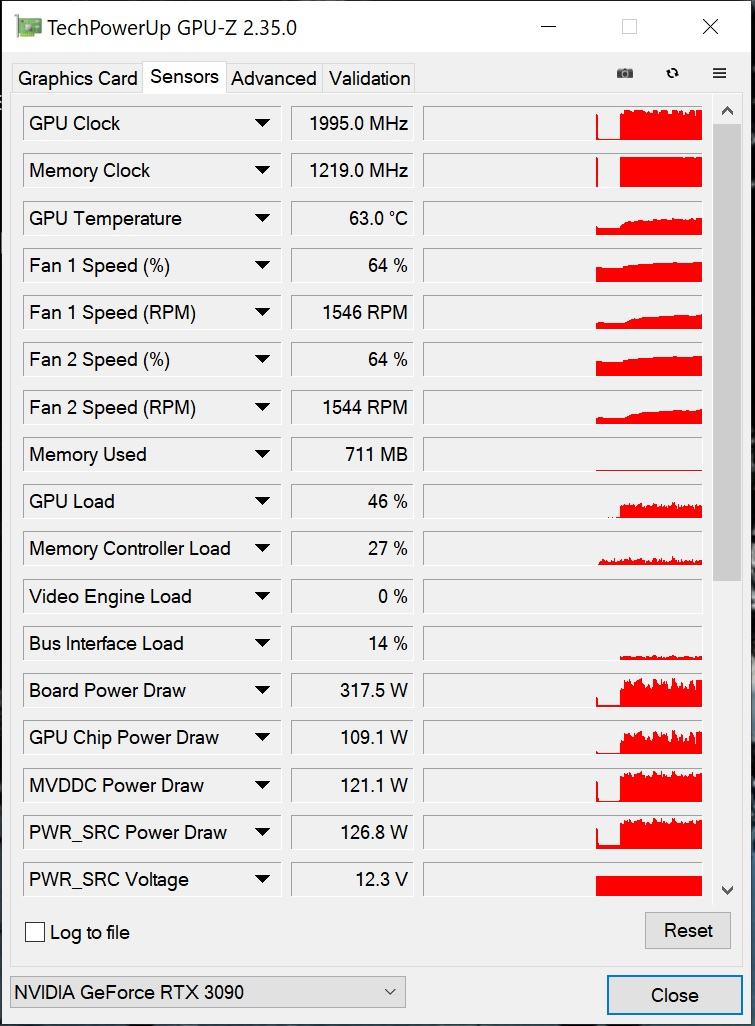Click the vertical scrollbar thumb
The image size is (755, 1026).
click(727, 352)
